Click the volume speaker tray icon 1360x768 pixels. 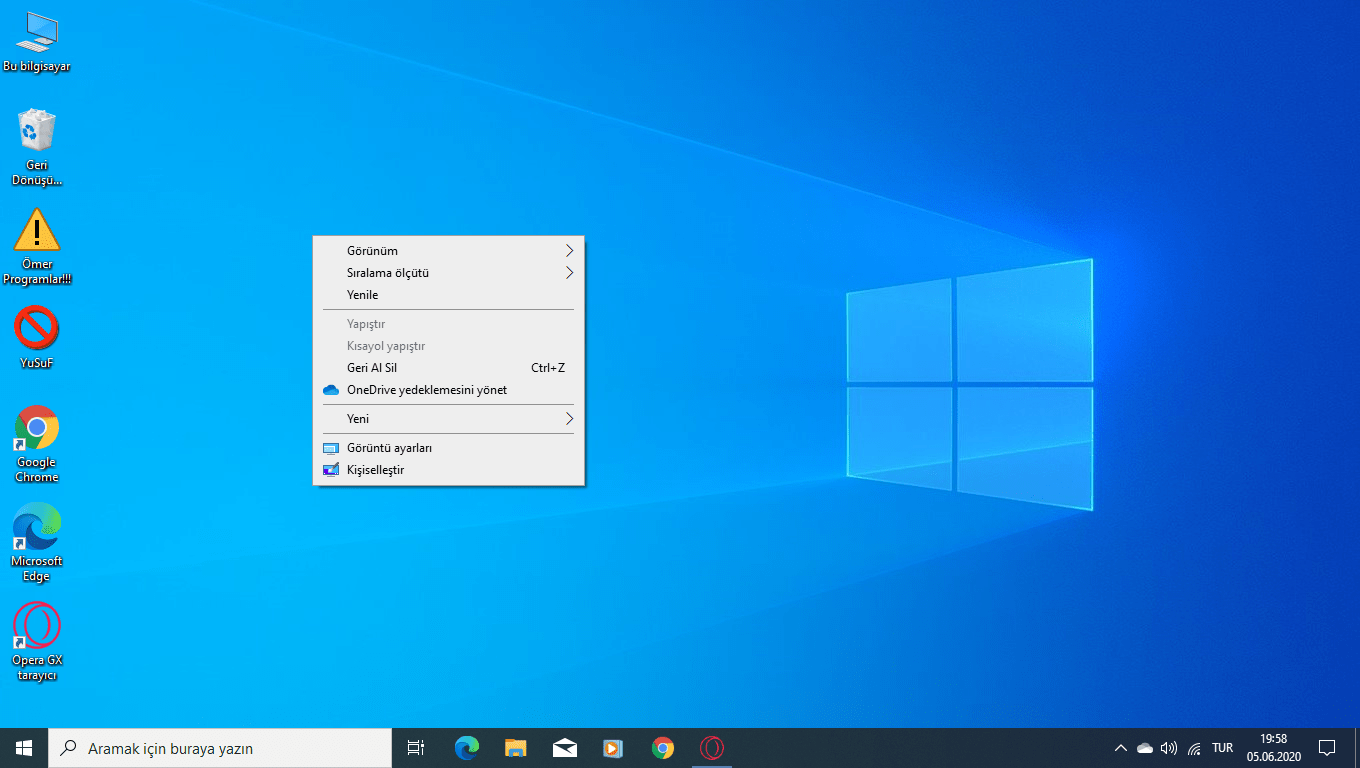point(1169,748)
